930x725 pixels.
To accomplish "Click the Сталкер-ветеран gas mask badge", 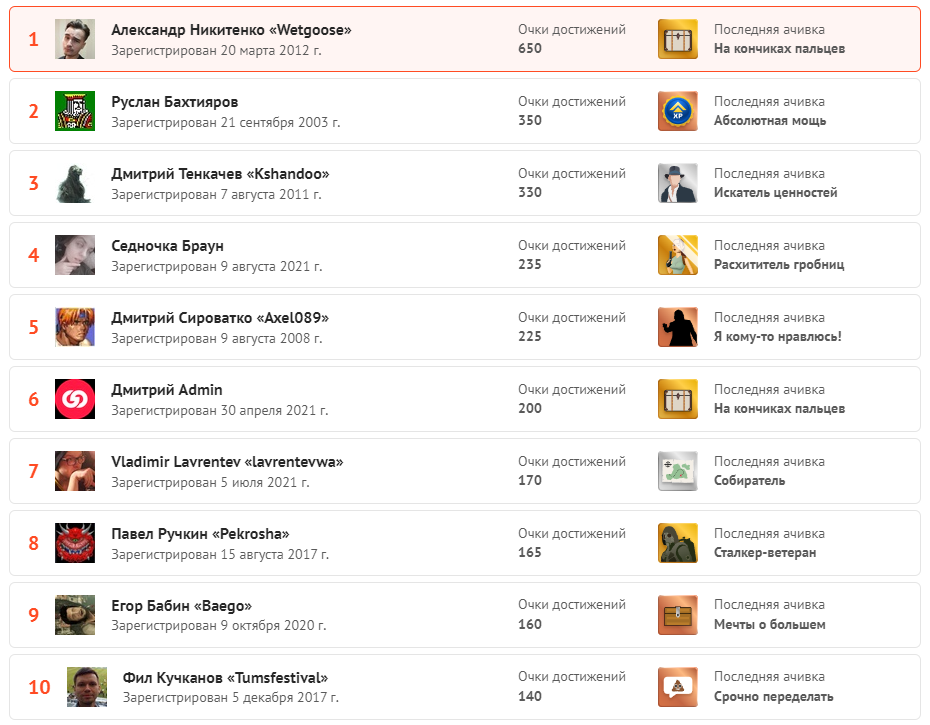I will (x=678, y=543).
